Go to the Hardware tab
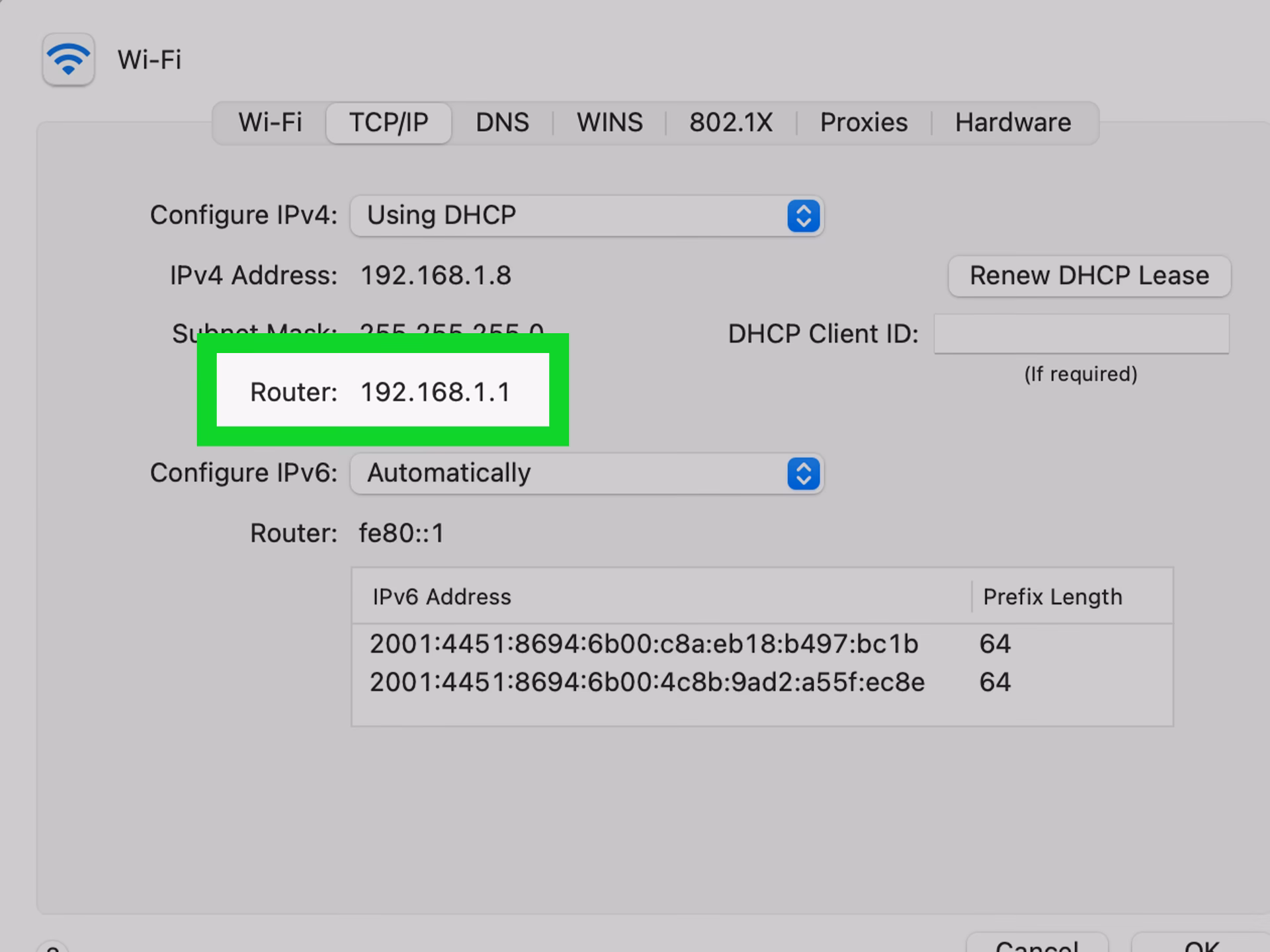The image size is (1270, 952). 1013,122
